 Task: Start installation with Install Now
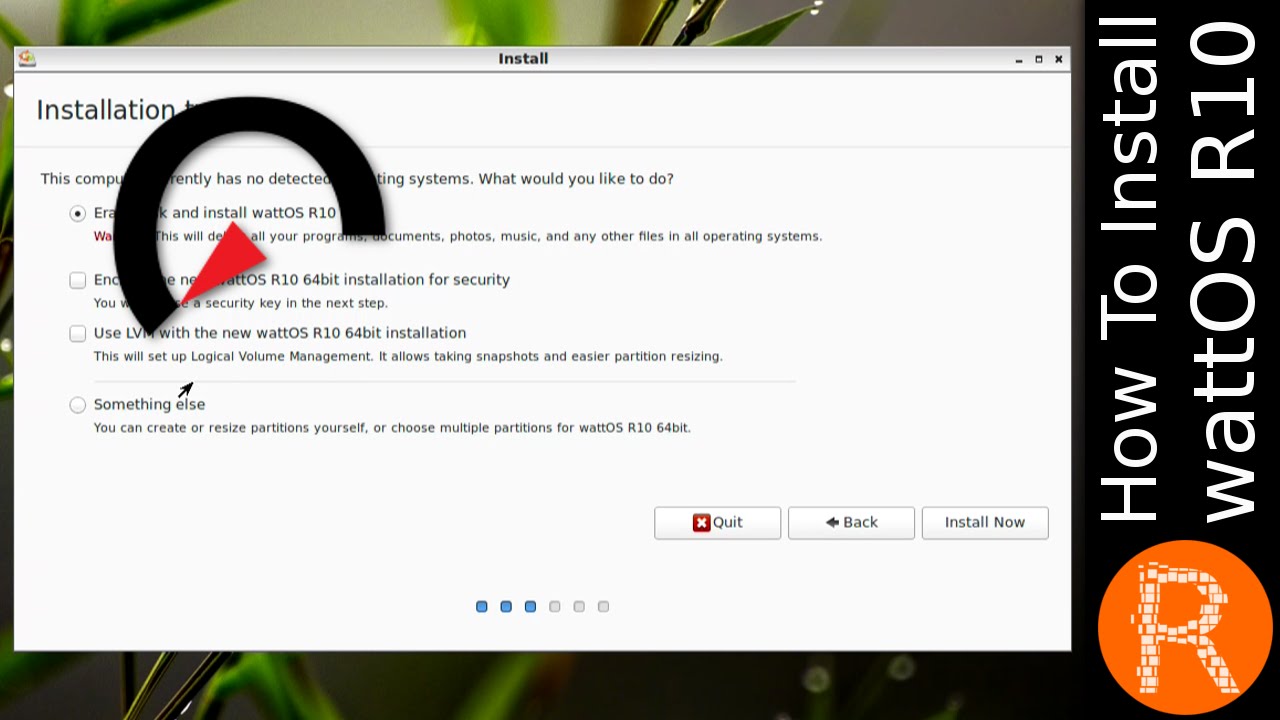click(x=985, y=522)
